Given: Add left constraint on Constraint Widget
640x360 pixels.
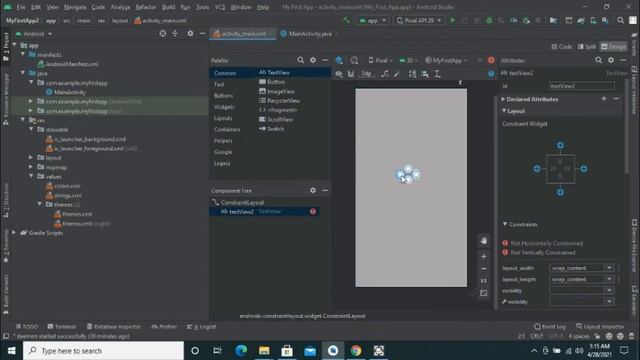Looking at the screenshot, I should 537,169.
